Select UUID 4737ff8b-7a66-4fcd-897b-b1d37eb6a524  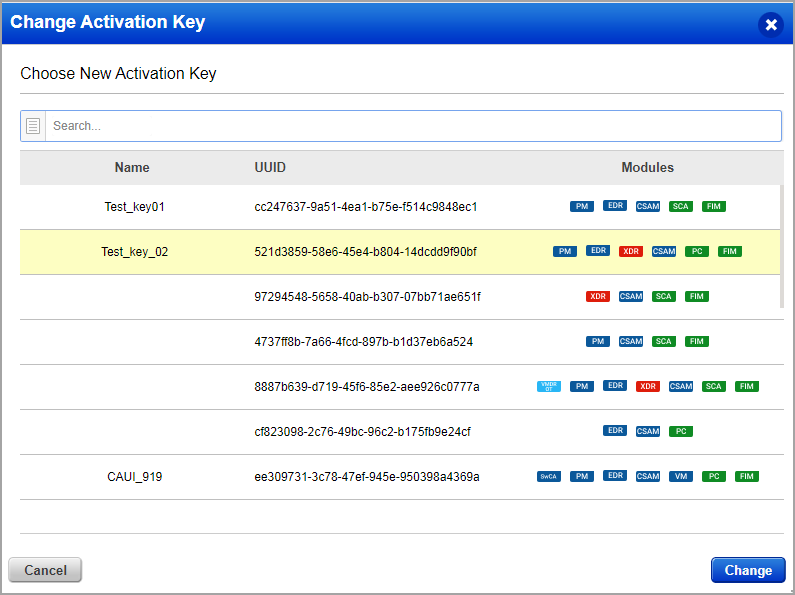tap(364, 342)
